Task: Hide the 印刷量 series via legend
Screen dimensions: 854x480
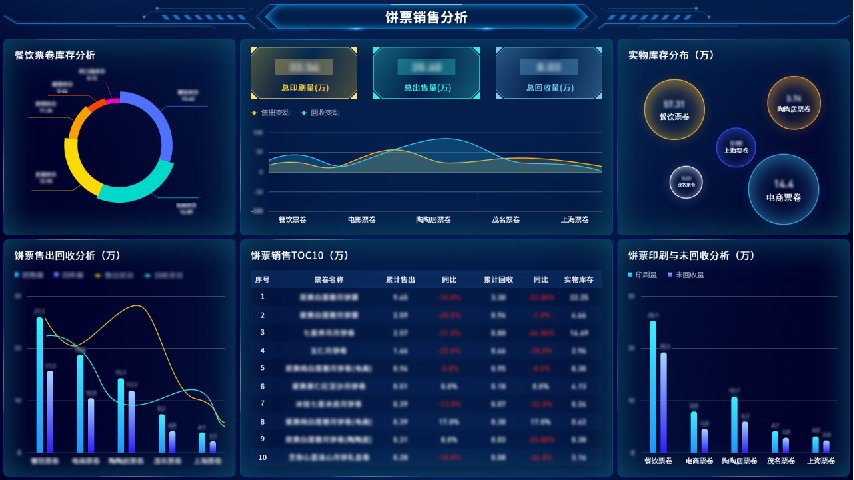Action: coord(644,274)
